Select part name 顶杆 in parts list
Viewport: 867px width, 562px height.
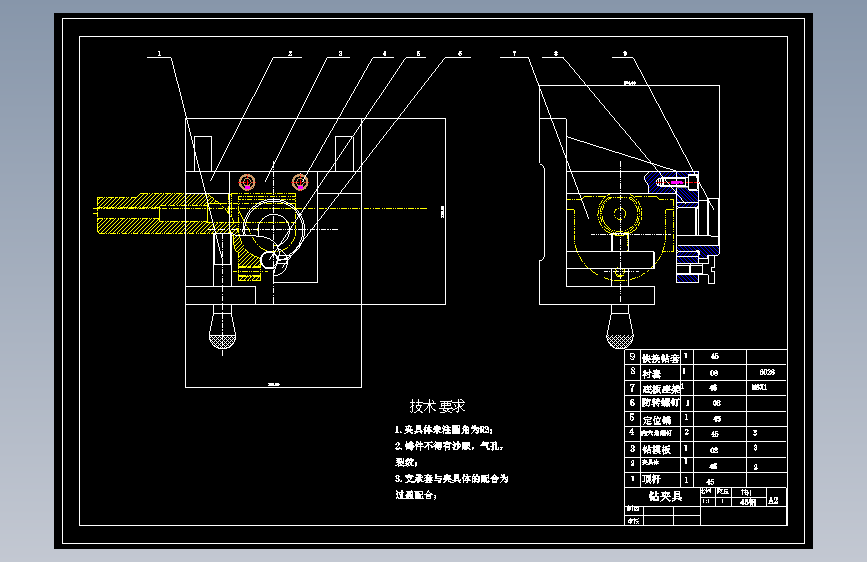[651, 480]
